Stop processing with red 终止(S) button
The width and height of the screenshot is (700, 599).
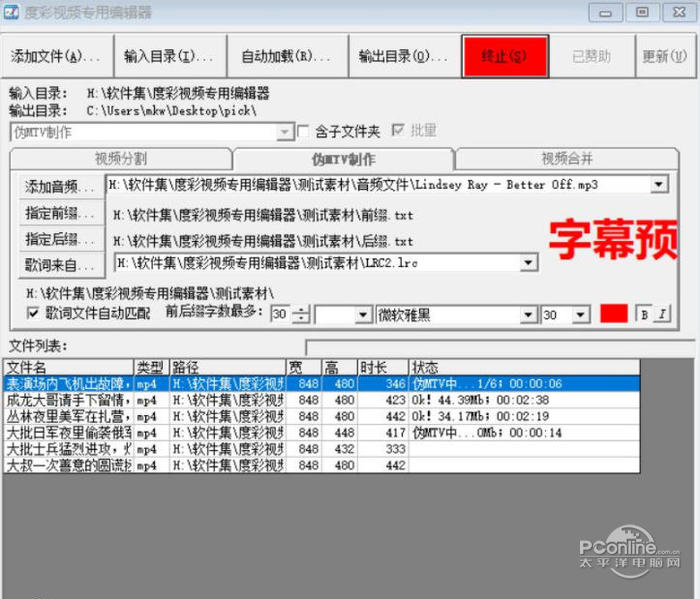505,56
